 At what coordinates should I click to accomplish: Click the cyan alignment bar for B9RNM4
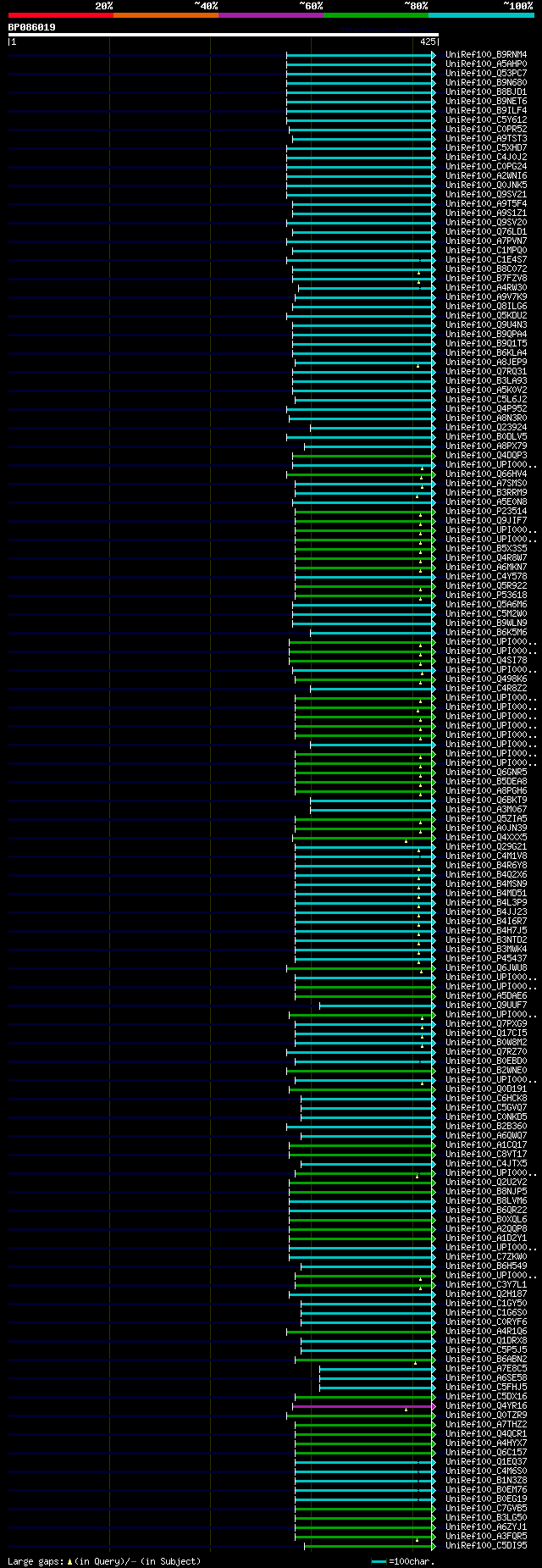tap(362, 54)
